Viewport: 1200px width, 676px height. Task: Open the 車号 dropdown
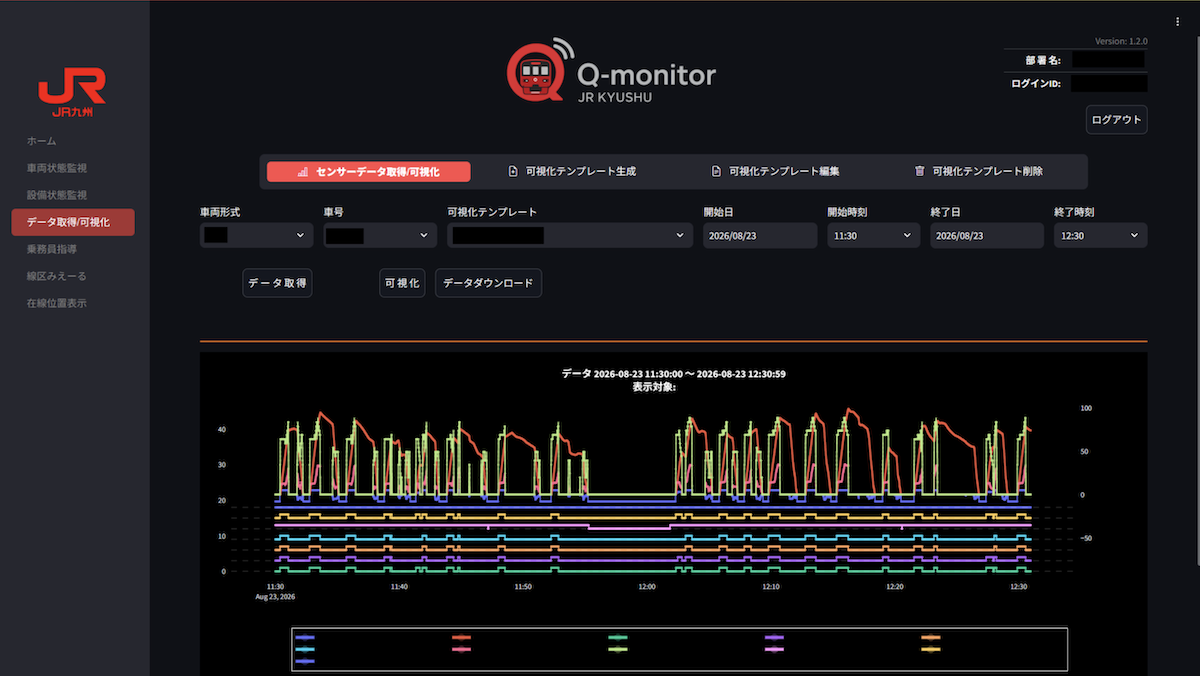pos(380,235)
